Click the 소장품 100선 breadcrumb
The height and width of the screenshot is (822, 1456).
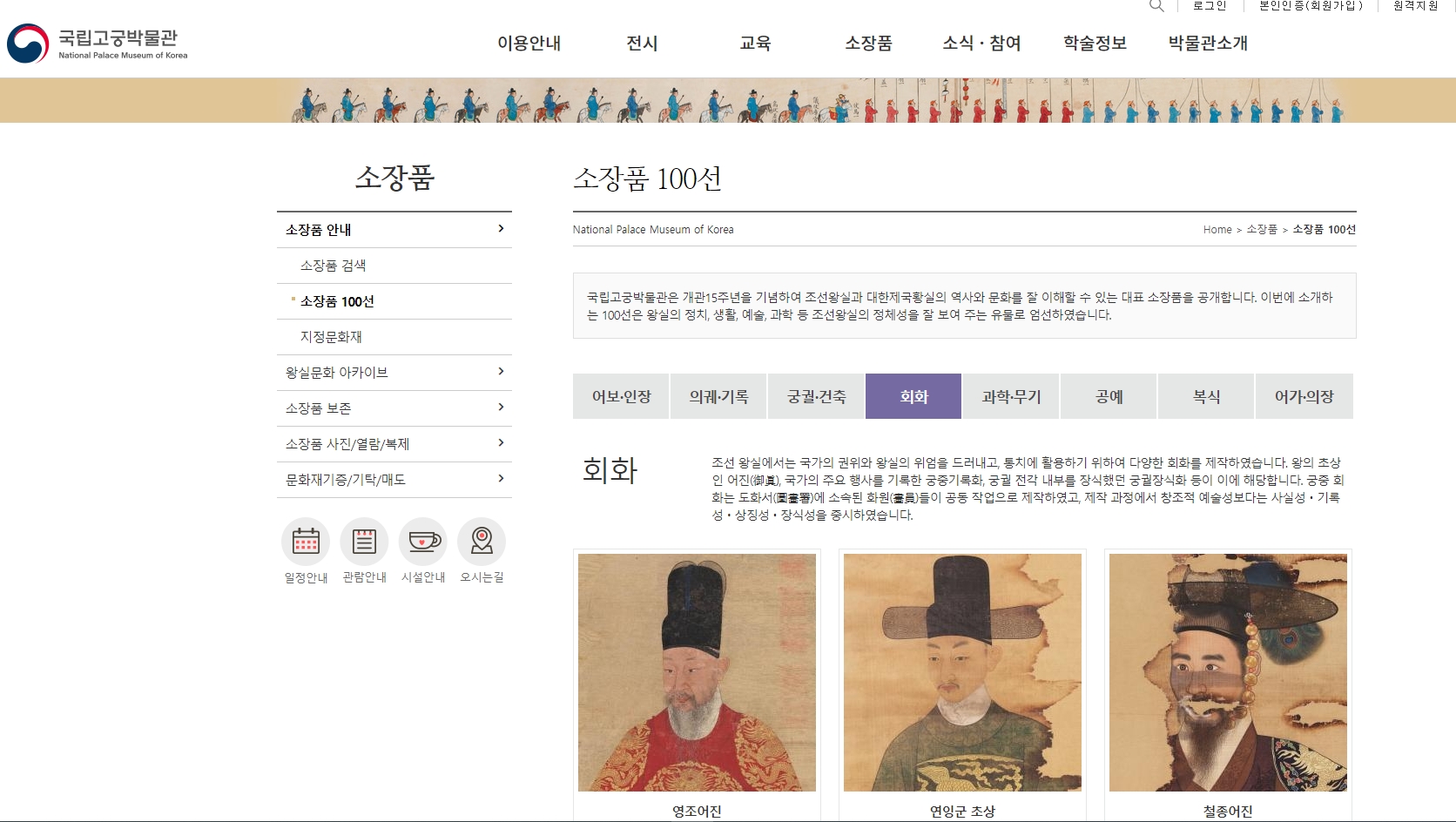coord(1325,230)
